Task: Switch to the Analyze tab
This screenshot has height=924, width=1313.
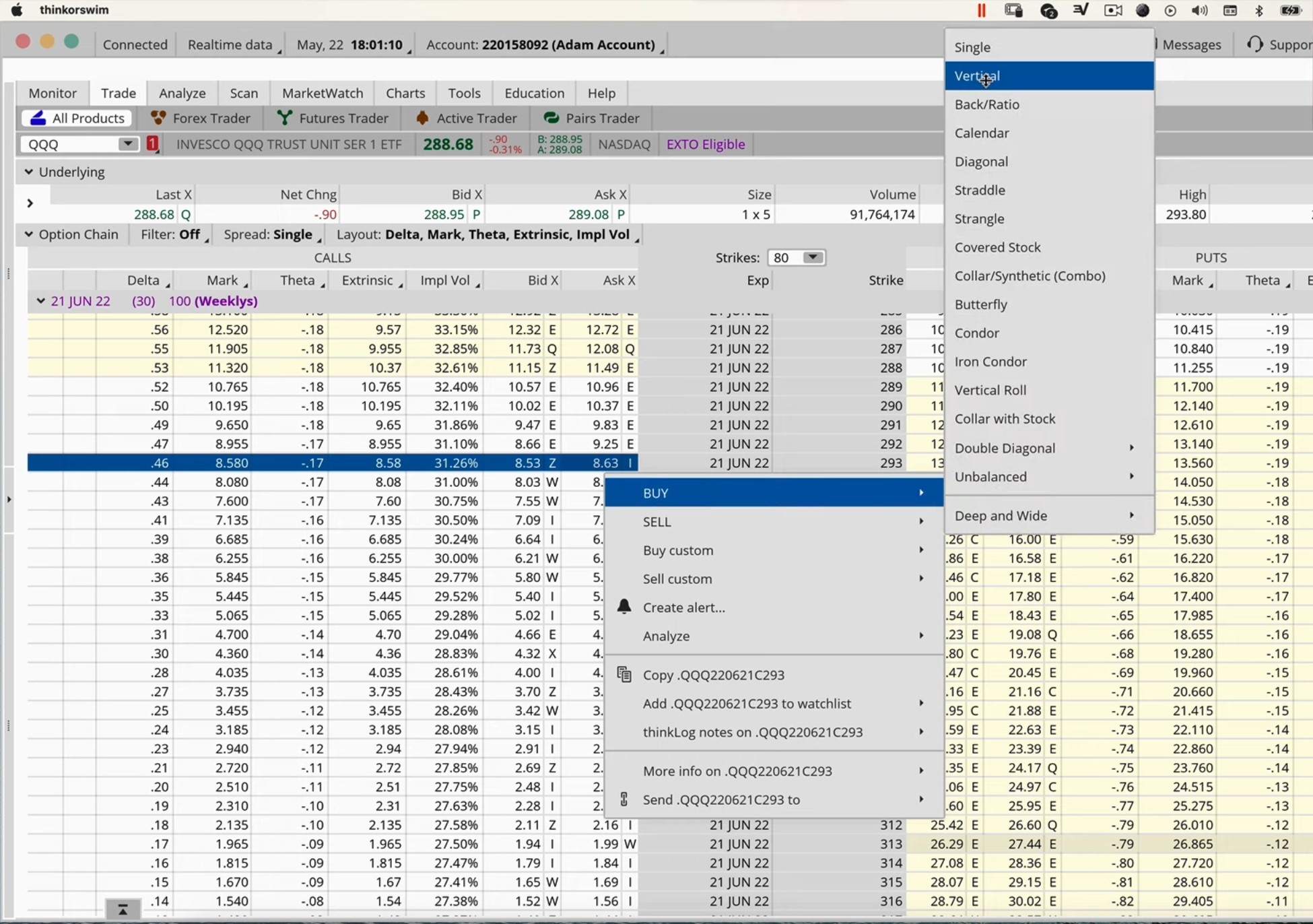Action: (182, 93)
